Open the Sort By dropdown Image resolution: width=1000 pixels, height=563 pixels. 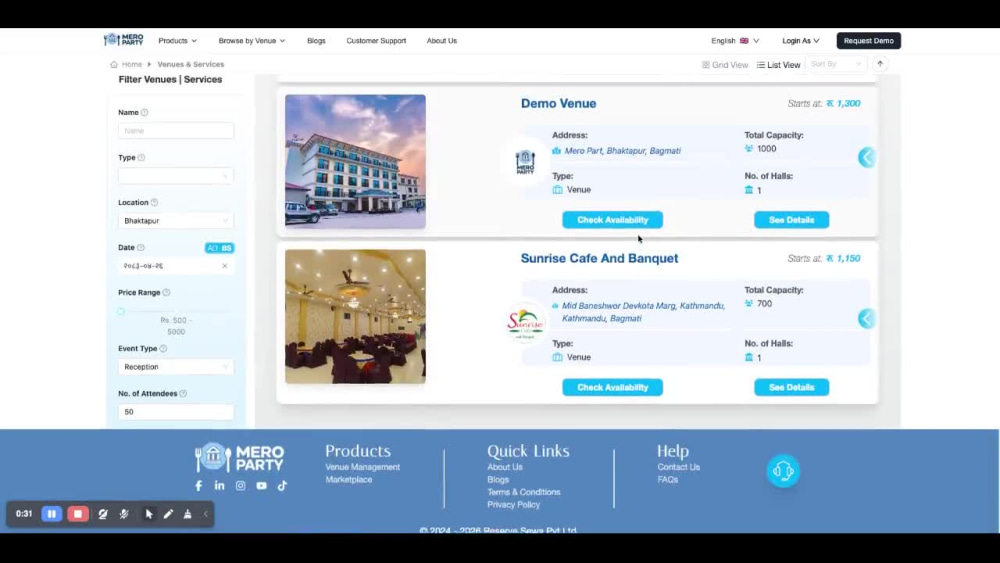(836, 64)
